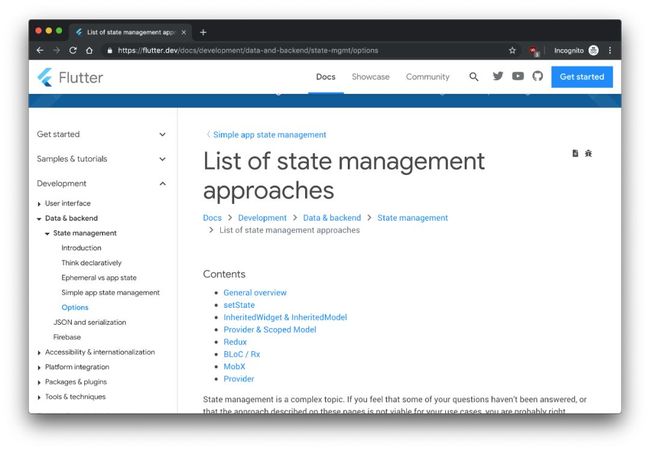Viewport: 650px width, 451px height.
Task: Expand Samples & tutorials sidebar section
Action: 101,159
